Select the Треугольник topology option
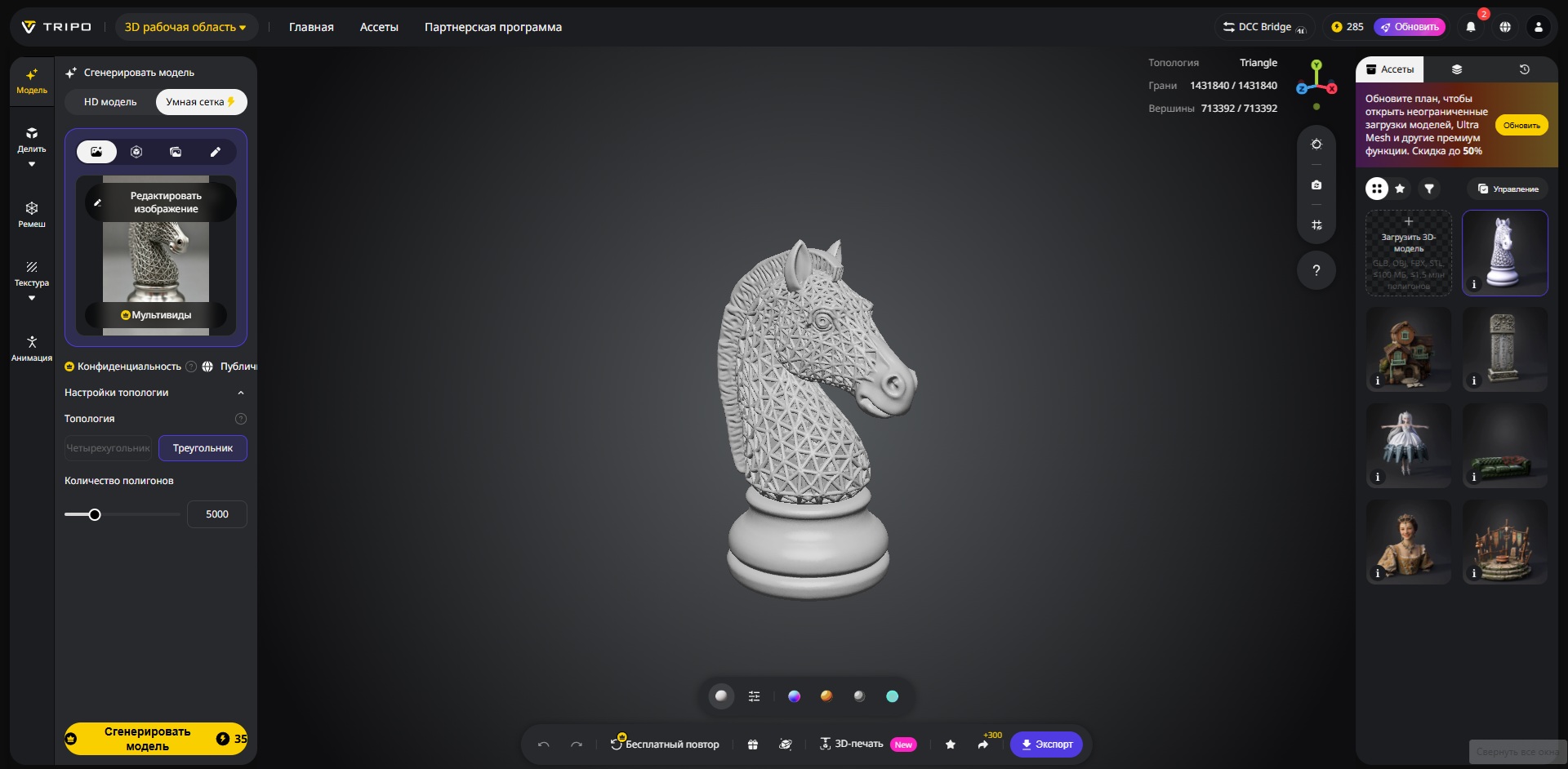This screenshot has width=1568, height=769. pyautogui.click(x=203, y=448)
